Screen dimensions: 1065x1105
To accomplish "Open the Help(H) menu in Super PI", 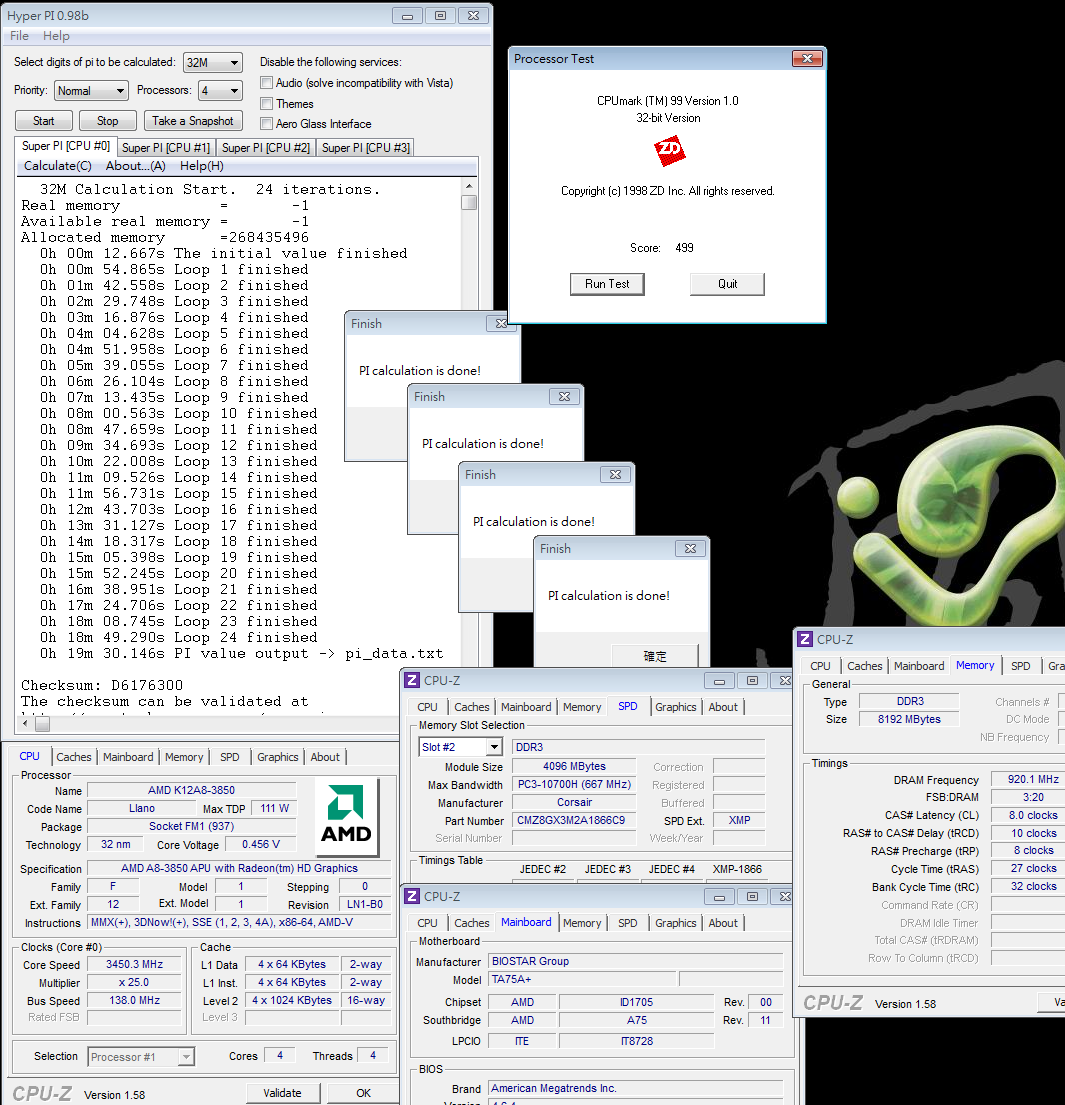I will (x=202, y=166).
